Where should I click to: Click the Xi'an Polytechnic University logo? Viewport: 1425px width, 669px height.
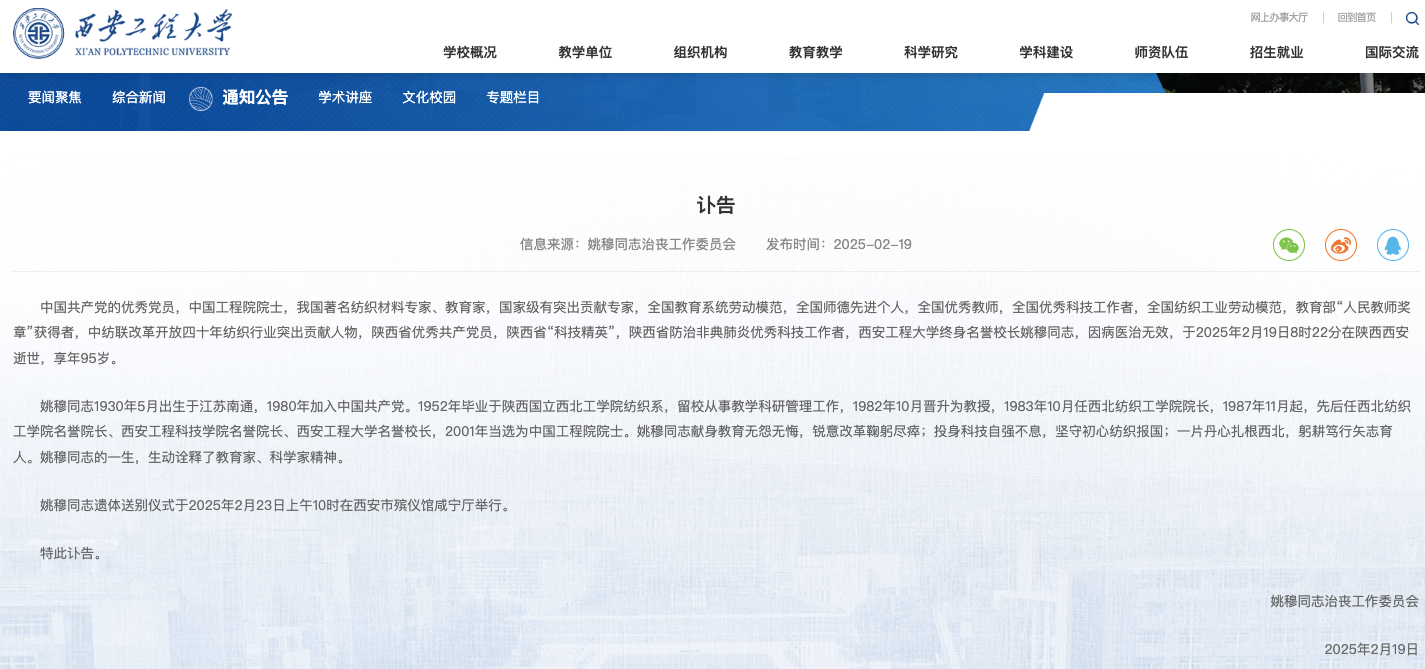(122, 34)
